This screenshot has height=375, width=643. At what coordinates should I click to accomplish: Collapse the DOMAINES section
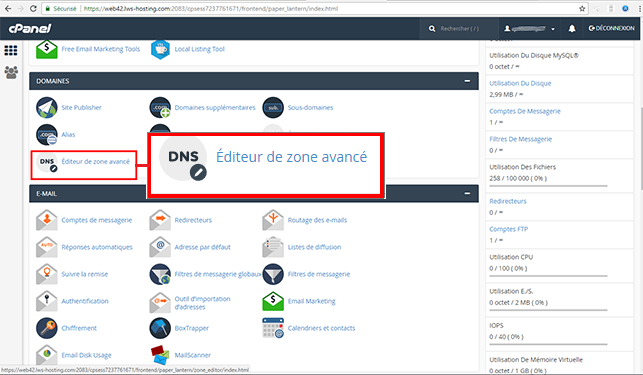(467, 81)
